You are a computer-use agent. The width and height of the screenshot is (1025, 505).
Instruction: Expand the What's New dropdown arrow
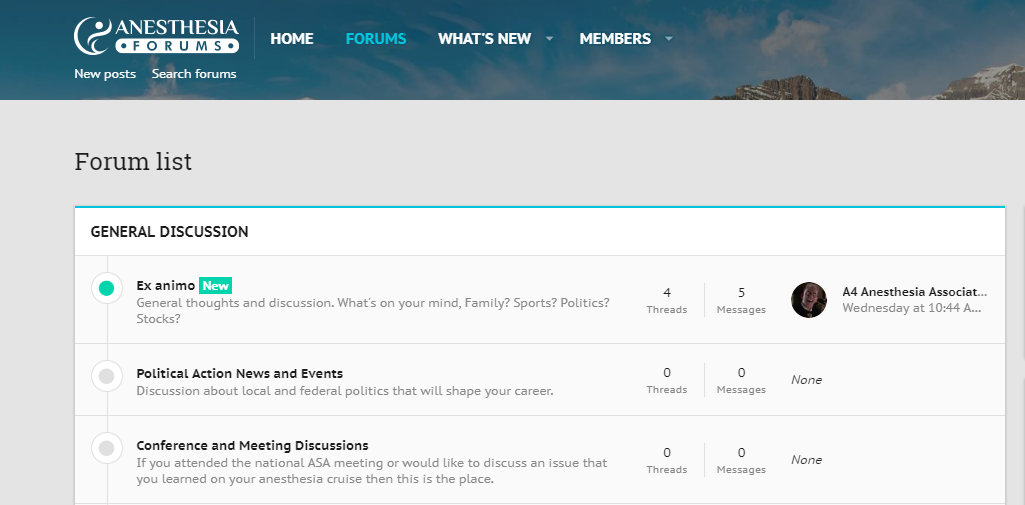click(549, 39)
